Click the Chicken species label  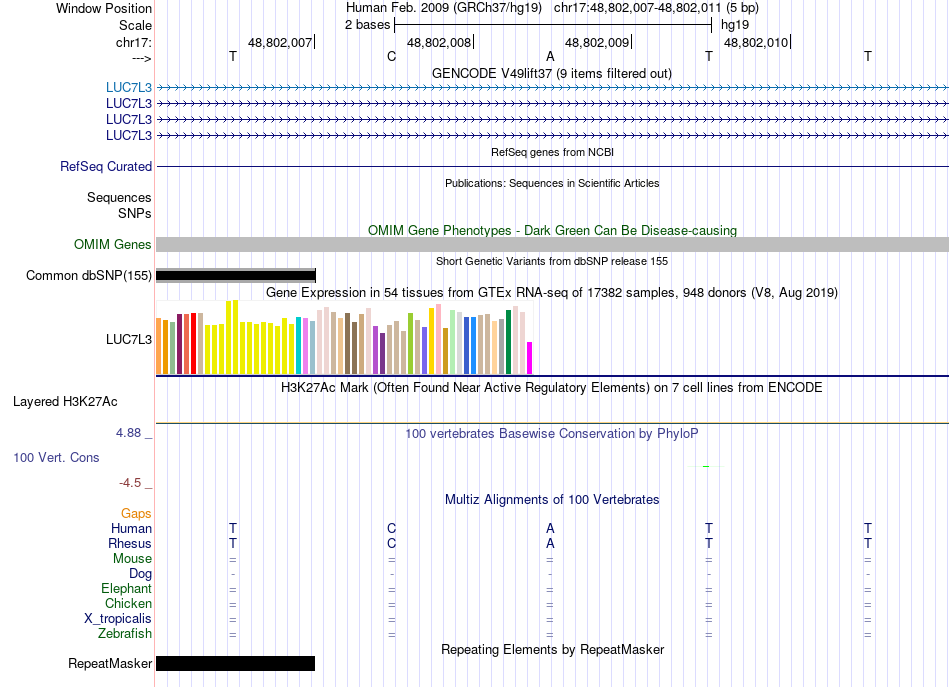click(128, 604)
